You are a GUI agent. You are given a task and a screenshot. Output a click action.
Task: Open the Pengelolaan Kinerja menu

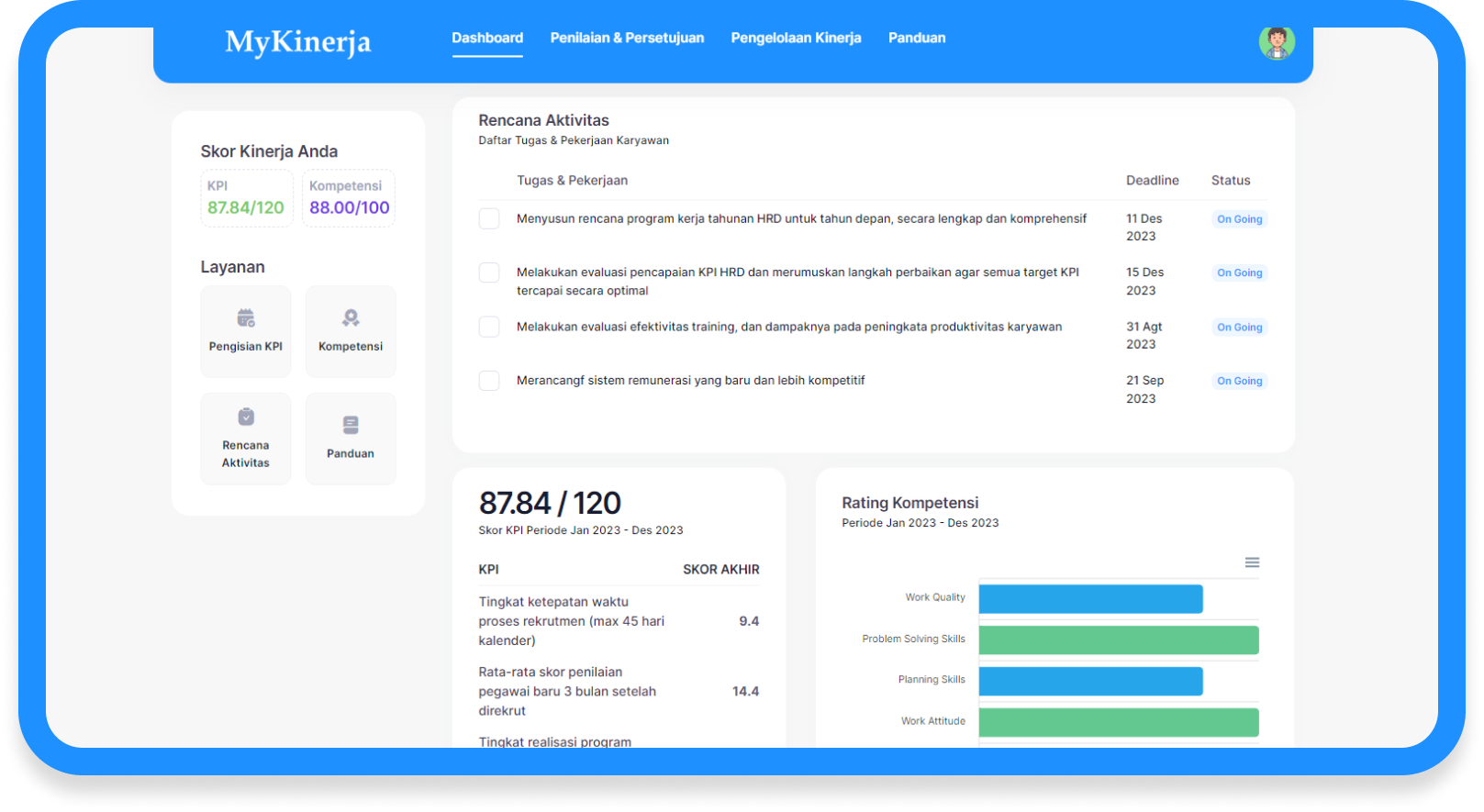pos(796,39)
